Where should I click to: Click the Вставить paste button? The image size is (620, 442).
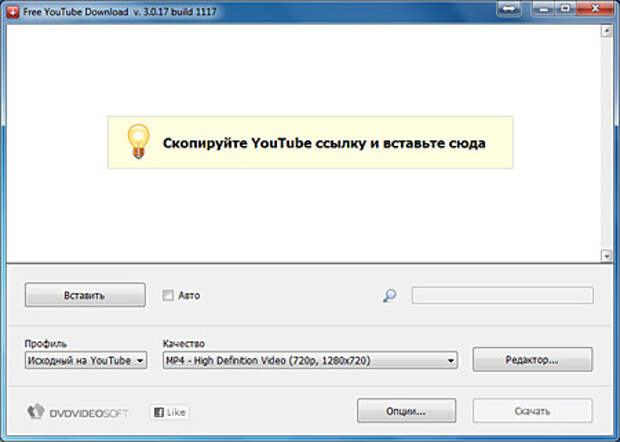click(x=85, y=295)
